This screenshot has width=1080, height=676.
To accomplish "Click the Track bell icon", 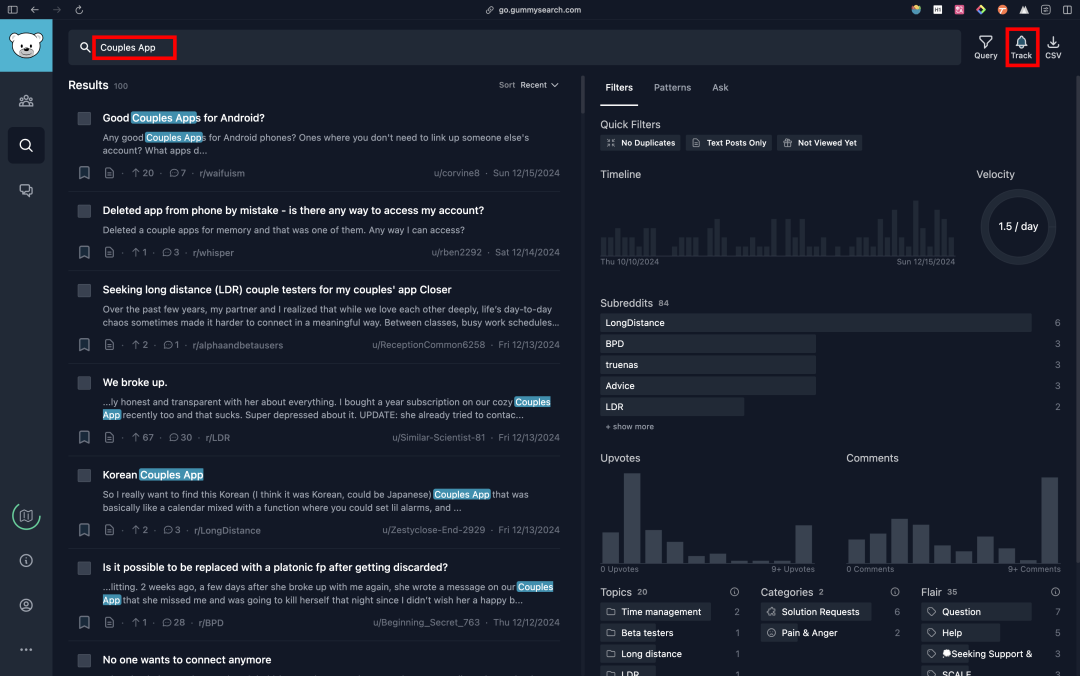I will pos(1021,47).
